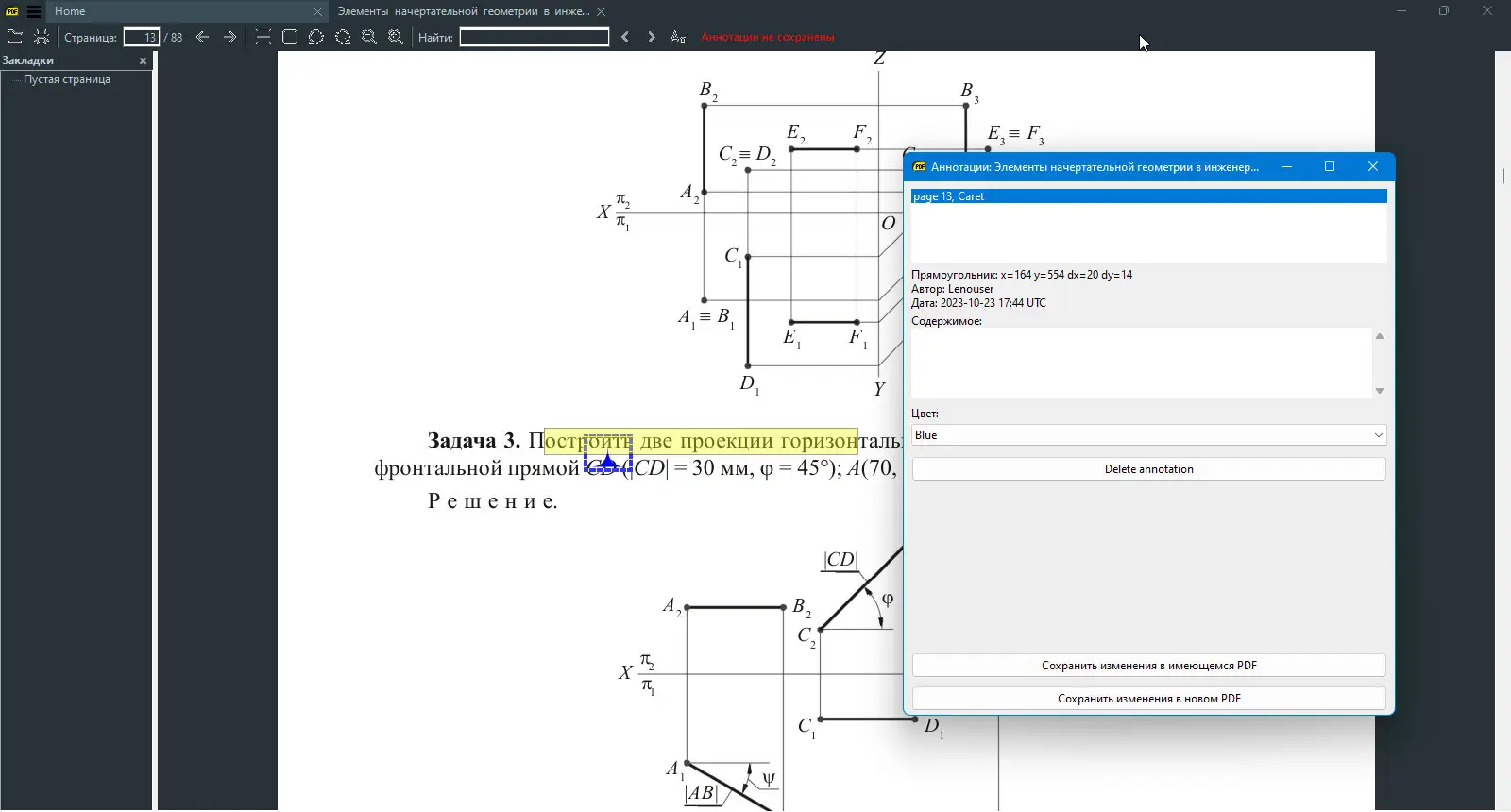Open the hamburger main menu
The height and width of the screenshot is (812, 1511).
[x=34, y=11]
